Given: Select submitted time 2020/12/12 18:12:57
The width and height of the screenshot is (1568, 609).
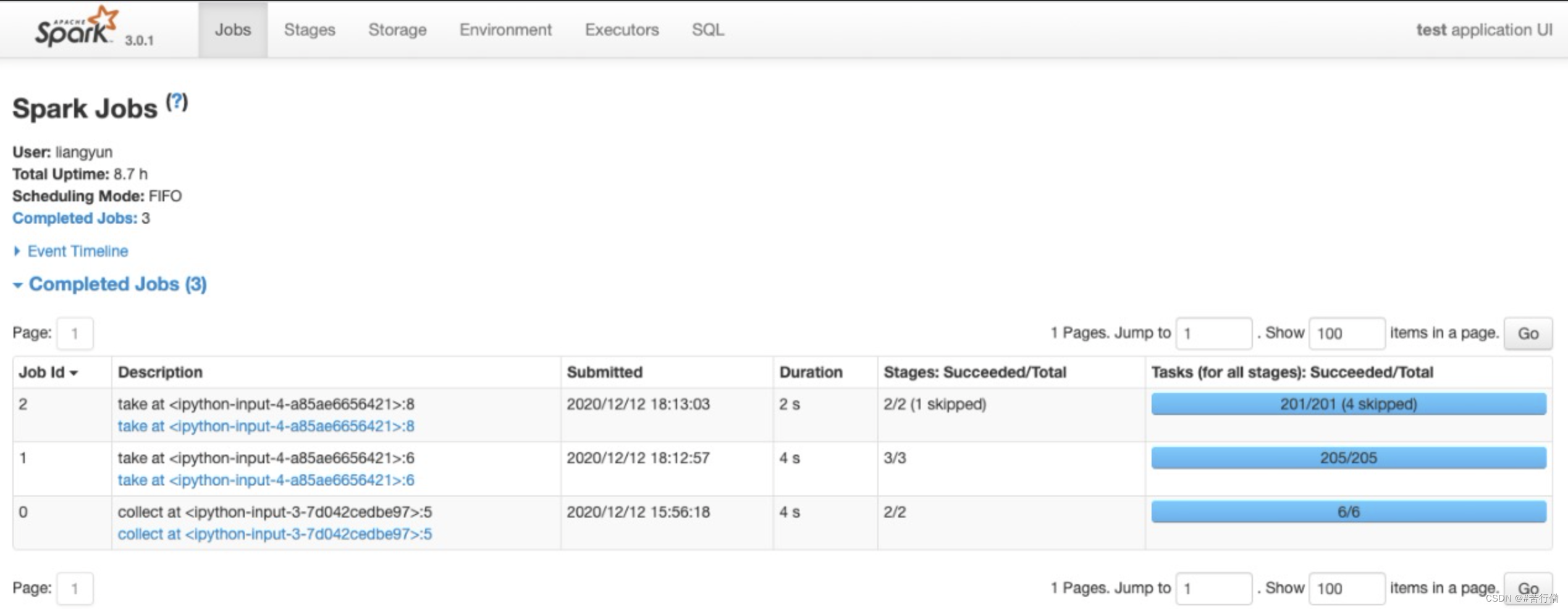Looking at the screenshot, I should [638, 458].
